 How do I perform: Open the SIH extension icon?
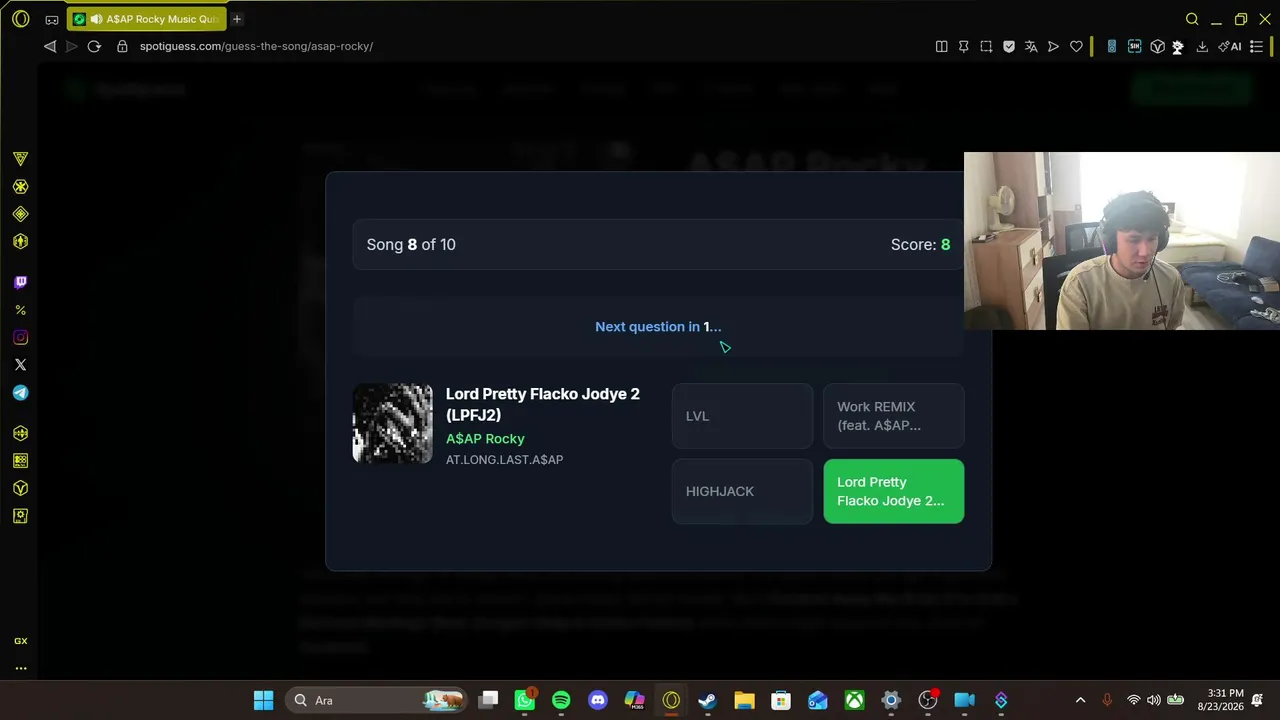coord(1134,46)
